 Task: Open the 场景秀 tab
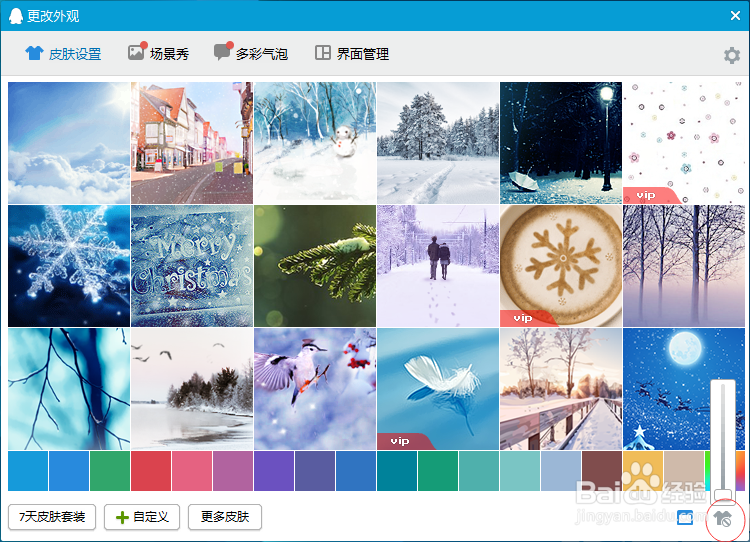point(158,53)
